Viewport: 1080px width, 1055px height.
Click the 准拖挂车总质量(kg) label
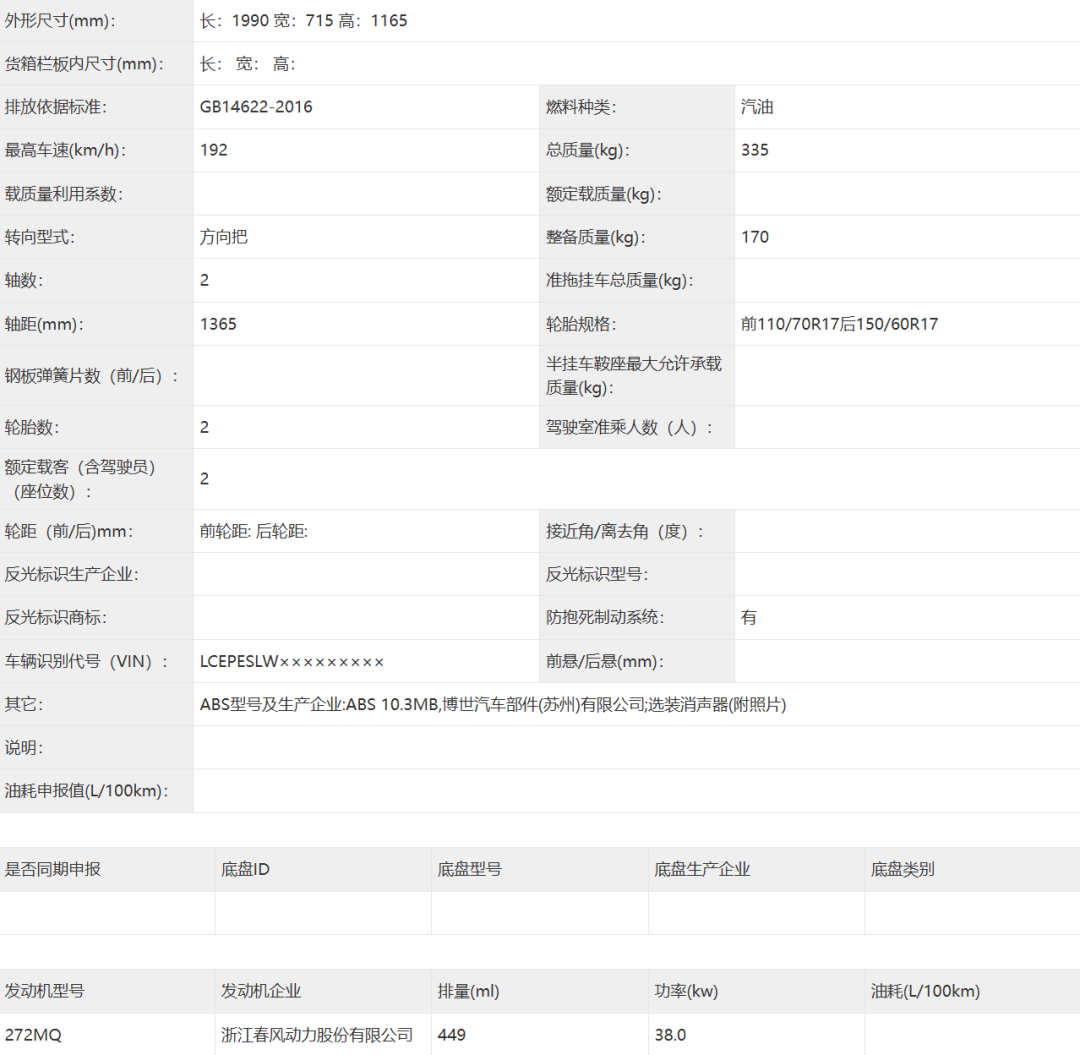[619, 280]
